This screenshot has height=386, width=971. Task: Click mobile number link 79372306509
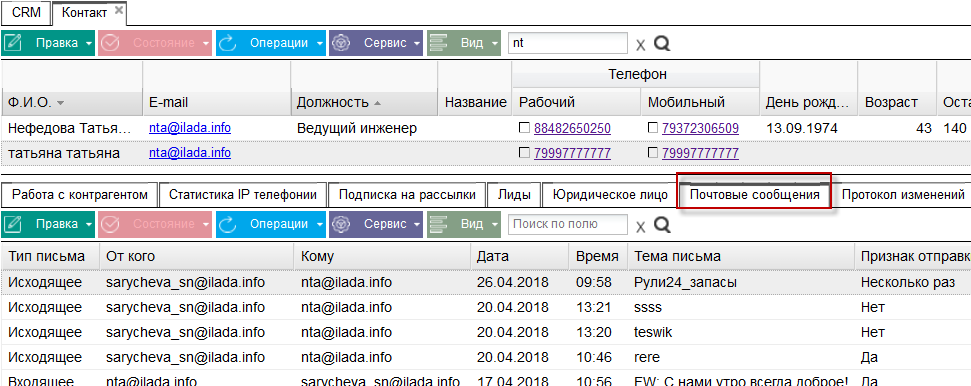(700, 129)
